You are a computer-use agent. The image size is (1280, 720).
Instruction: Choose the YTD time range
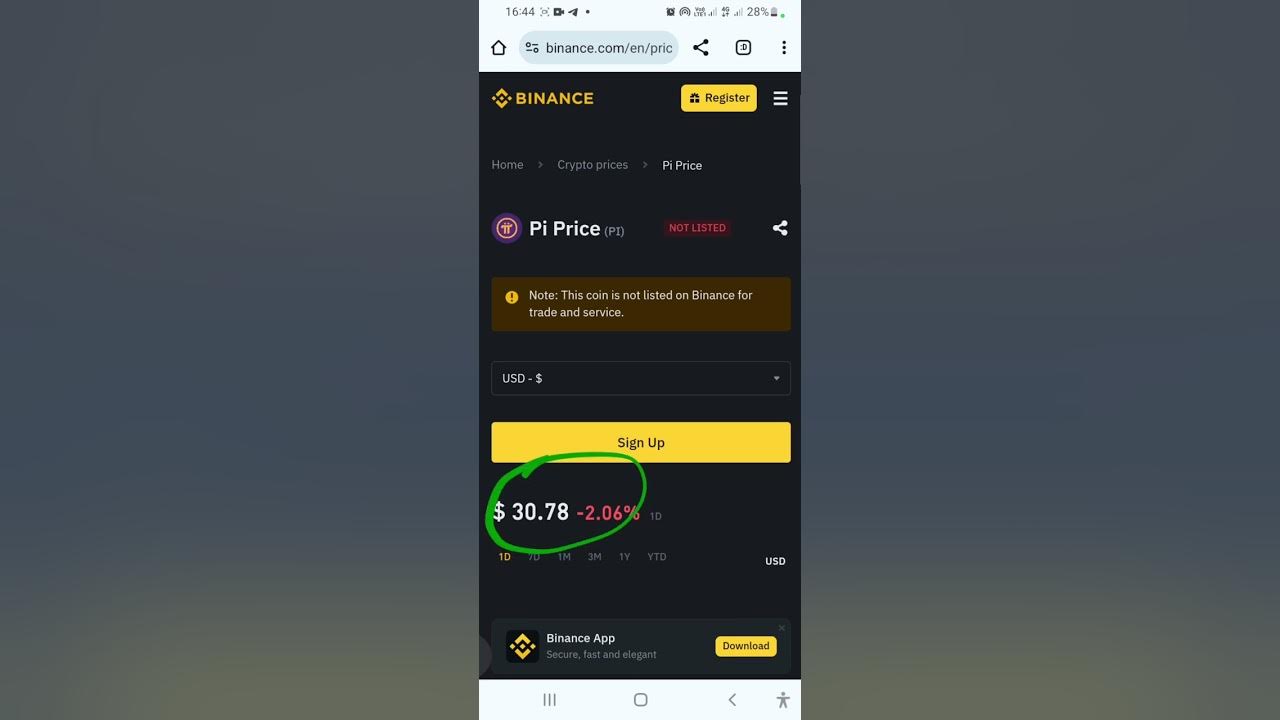pos(656,557)
